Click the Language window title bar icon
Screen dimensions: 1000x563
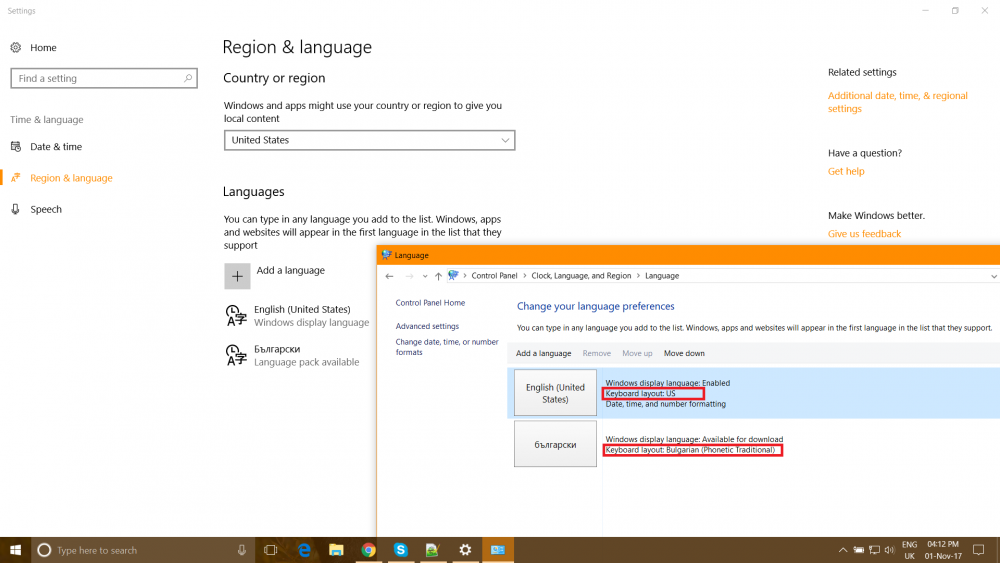coord(386,255)
